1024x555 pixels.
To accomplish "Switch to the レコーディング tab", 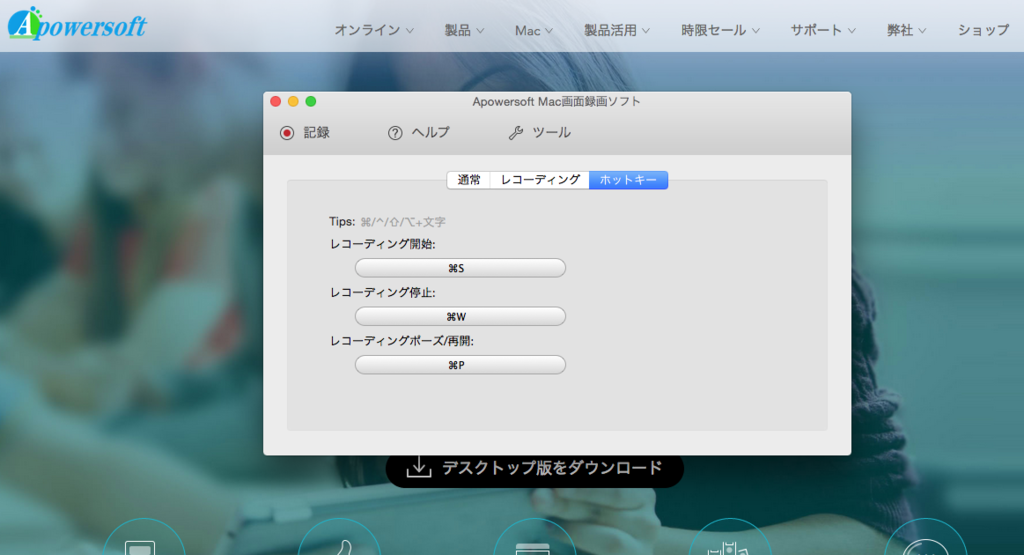I will 540,180.
